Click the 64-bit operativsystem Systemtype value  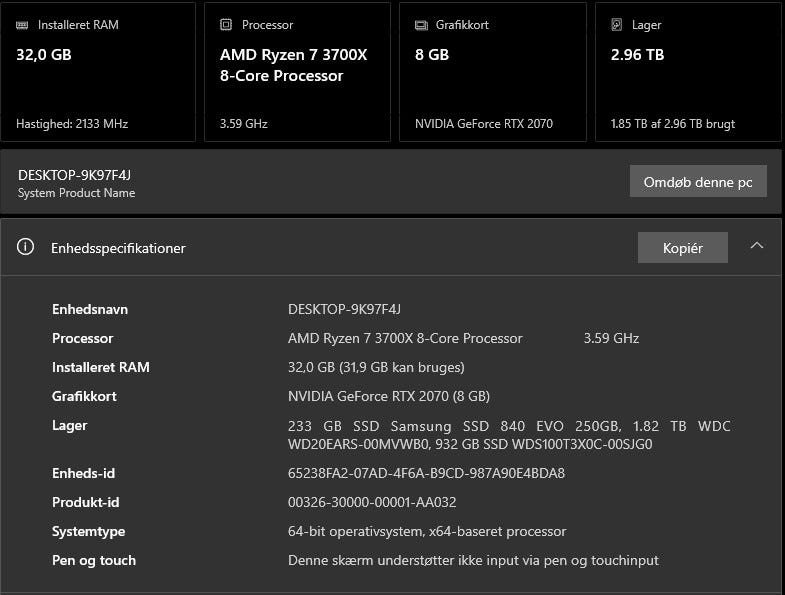click(427, 531)
